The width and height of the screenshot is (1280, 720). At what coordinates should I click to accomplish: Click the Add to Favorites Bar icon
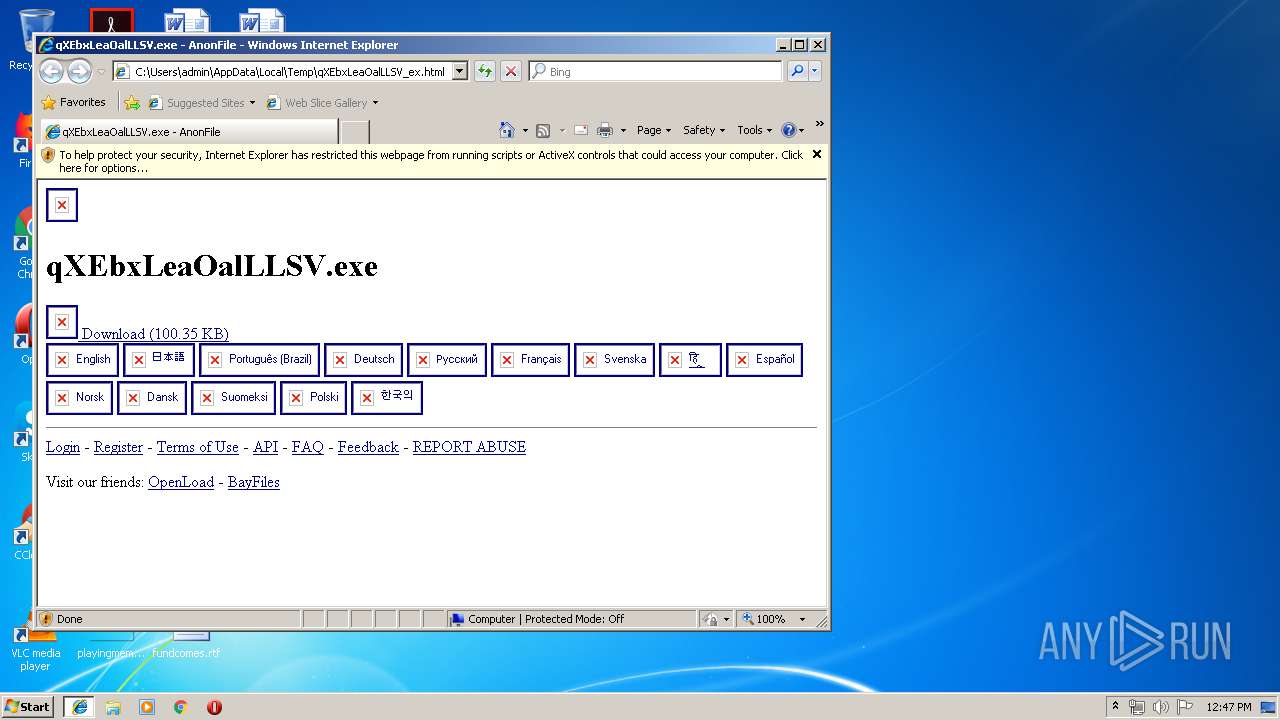coord(133,102)
